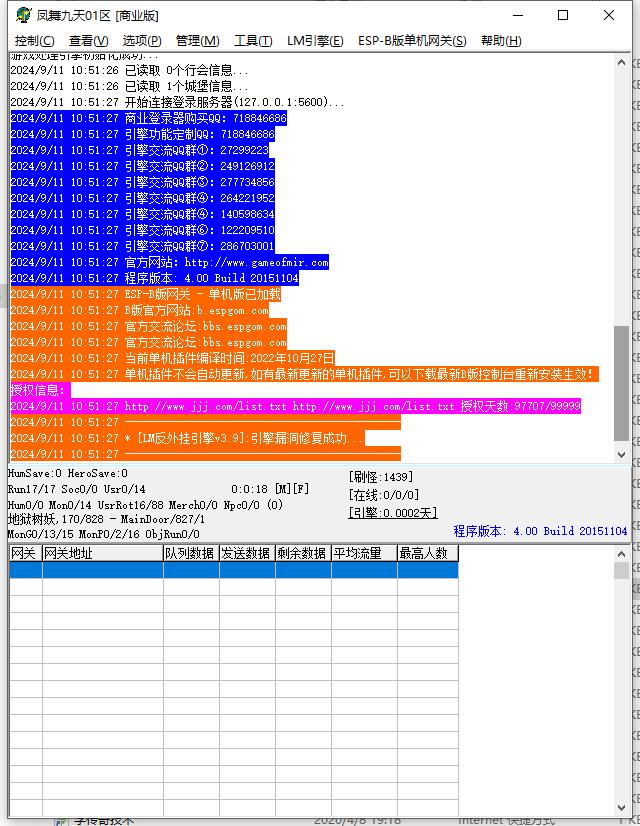Click log line 商业登录器购买QQ: 718846686
The image size is (640, 826).
[149, 118]
